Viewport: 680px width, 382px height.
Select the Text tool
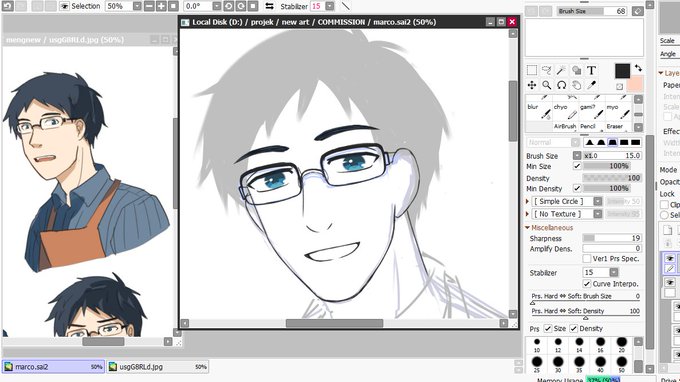pyautogui.click(x=591, y=70)
